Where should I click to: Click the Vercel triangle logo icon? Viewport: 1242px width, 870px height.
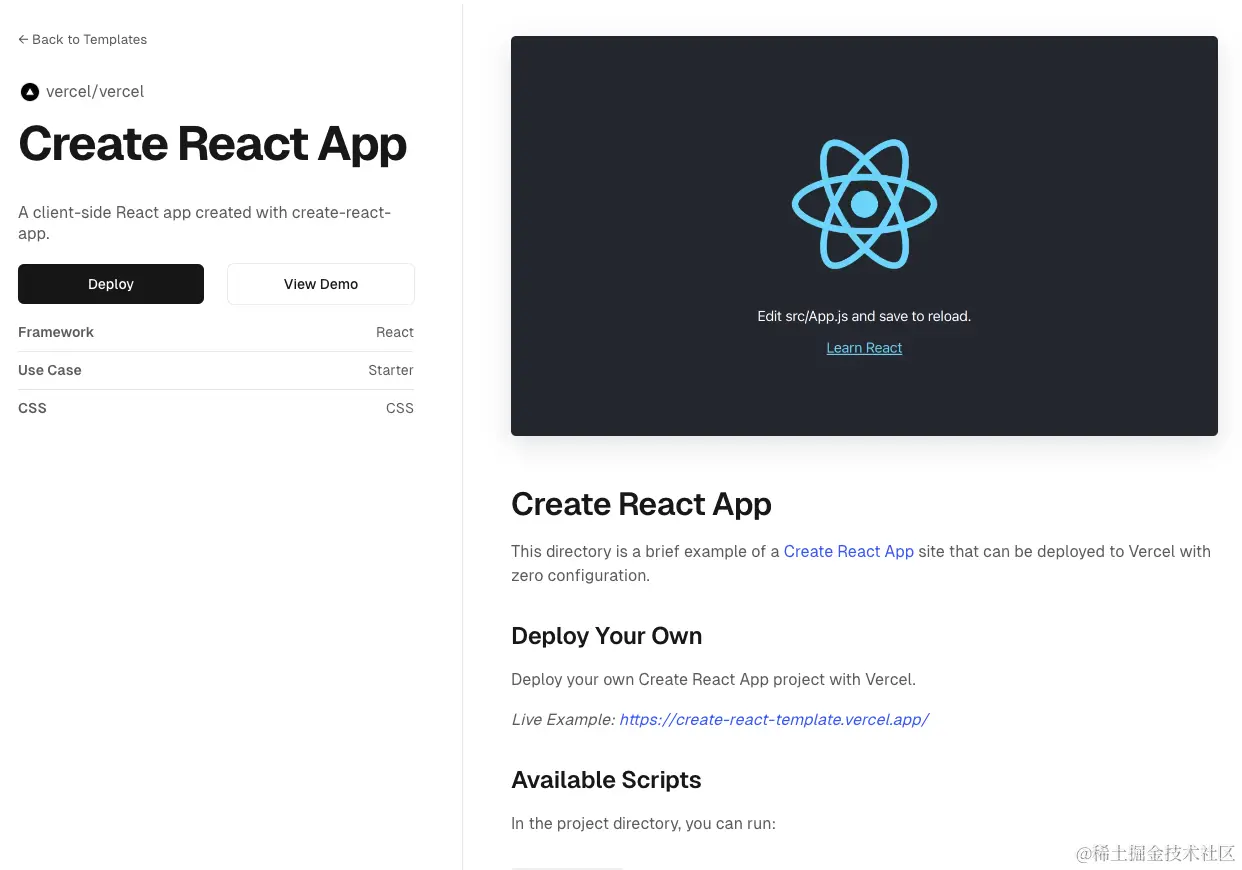click(x=29, y=92)
